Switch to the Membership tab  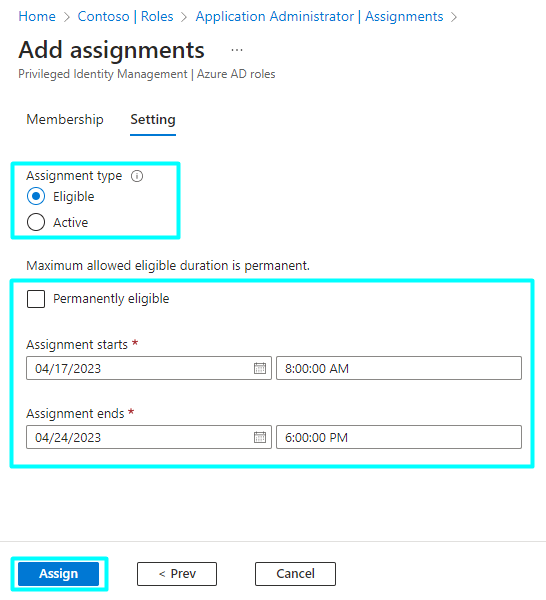pyautogui.click(x=65, y=119)
